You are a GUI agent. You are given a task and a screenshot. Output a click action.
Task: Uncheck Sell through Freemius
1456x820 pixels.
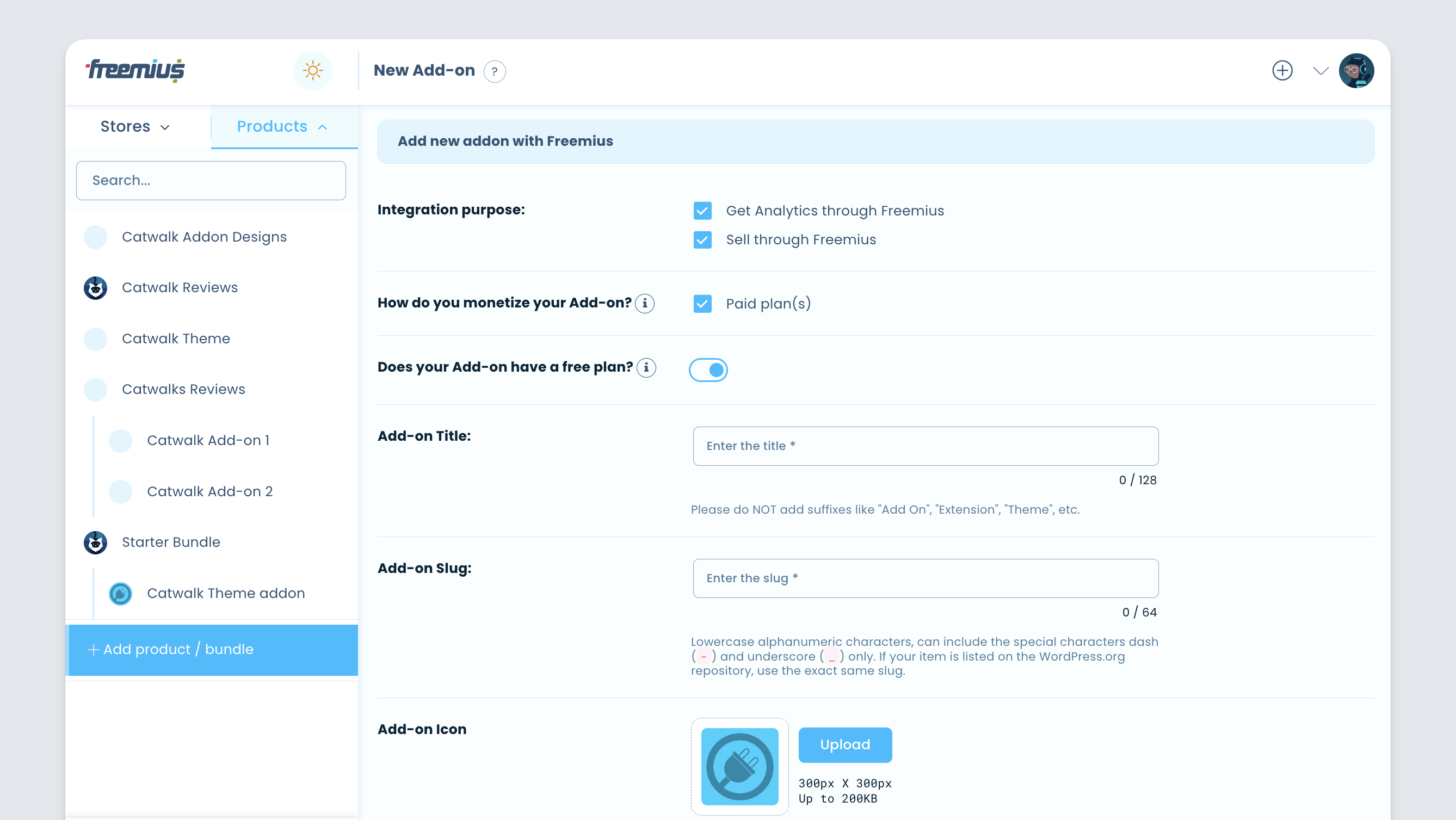(702, 239)
